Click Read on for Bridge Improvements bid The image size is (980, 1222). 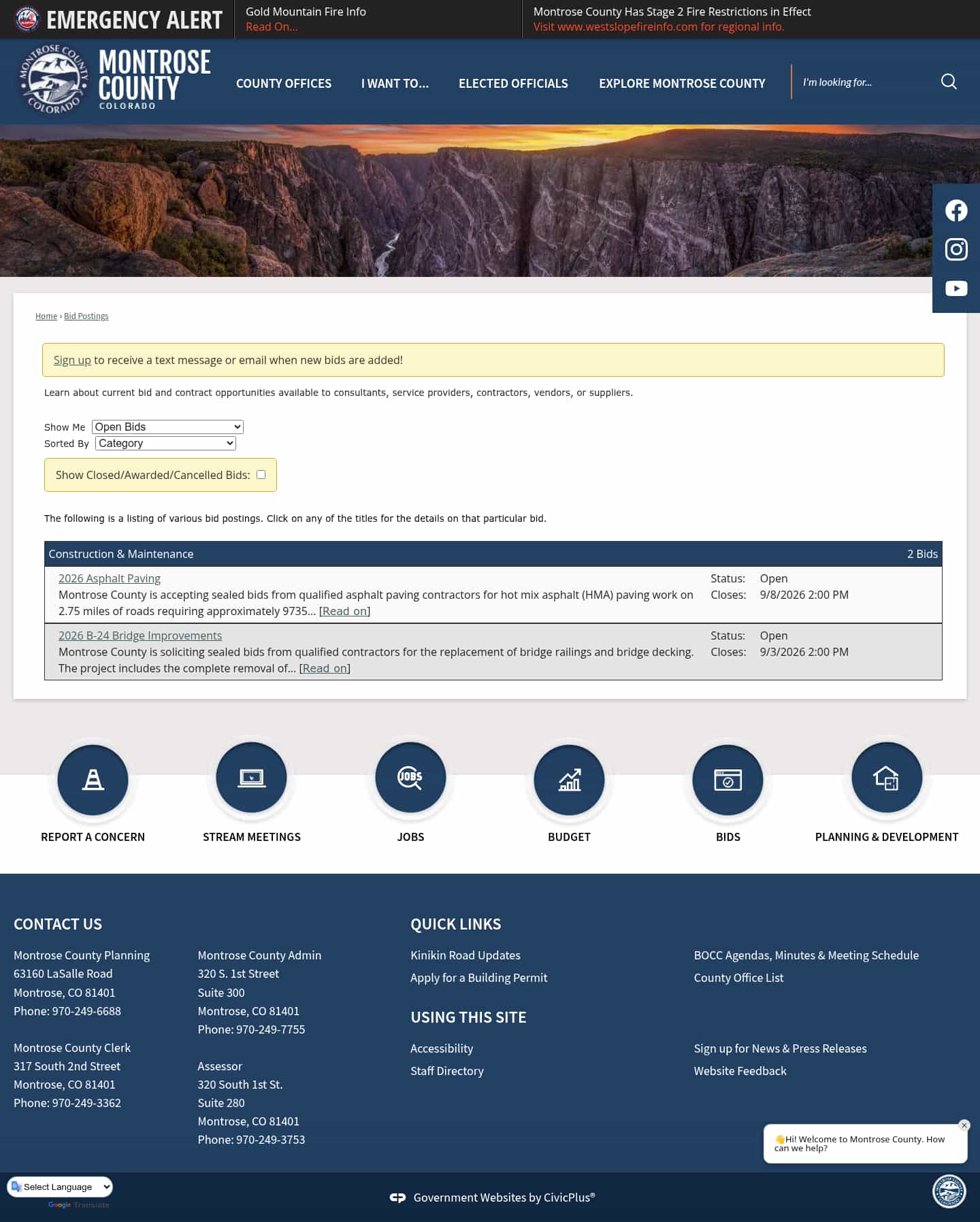click(325, 668)
